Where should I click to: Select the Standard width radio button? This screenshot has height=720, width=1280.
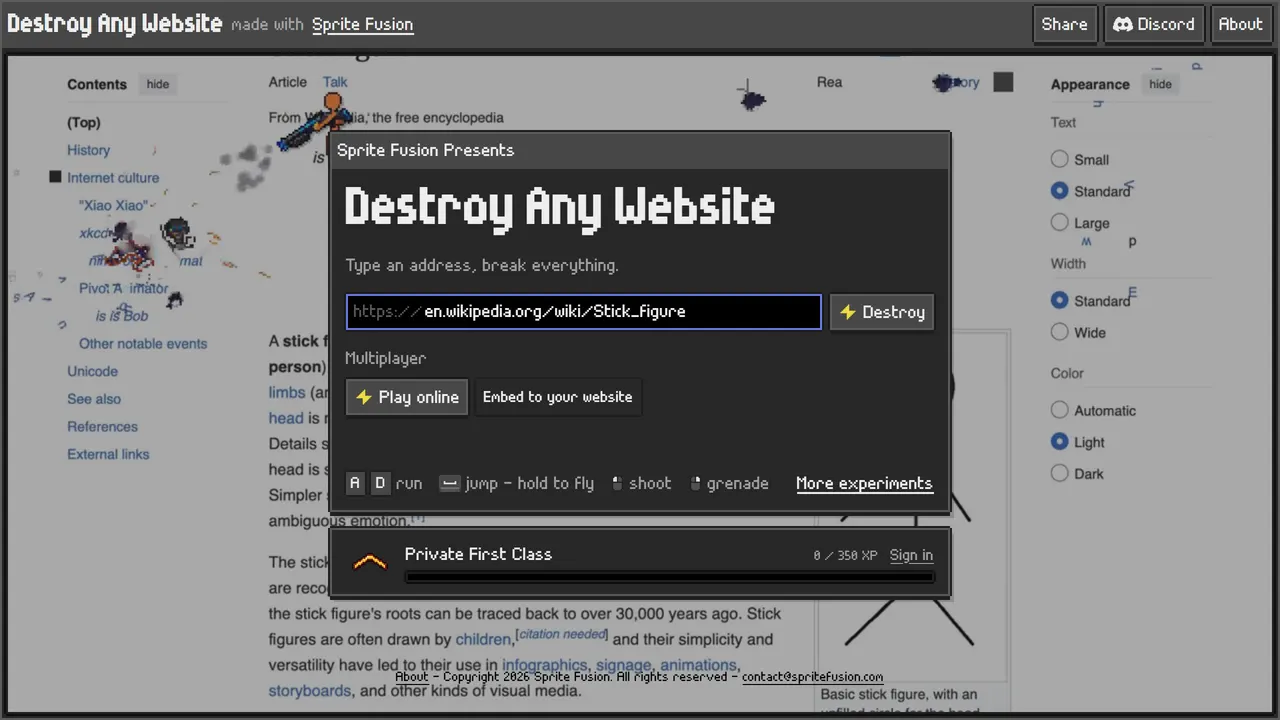[1060, 300]
